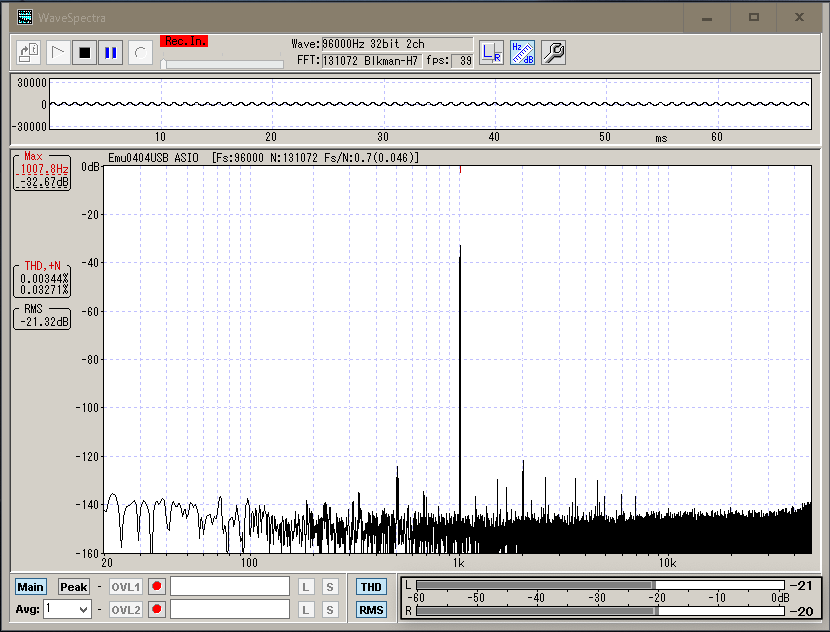Viewport: 830px width, 632px height.
Task: Toggle the OVL1 overlay button
Action: [x=126, y=586]
